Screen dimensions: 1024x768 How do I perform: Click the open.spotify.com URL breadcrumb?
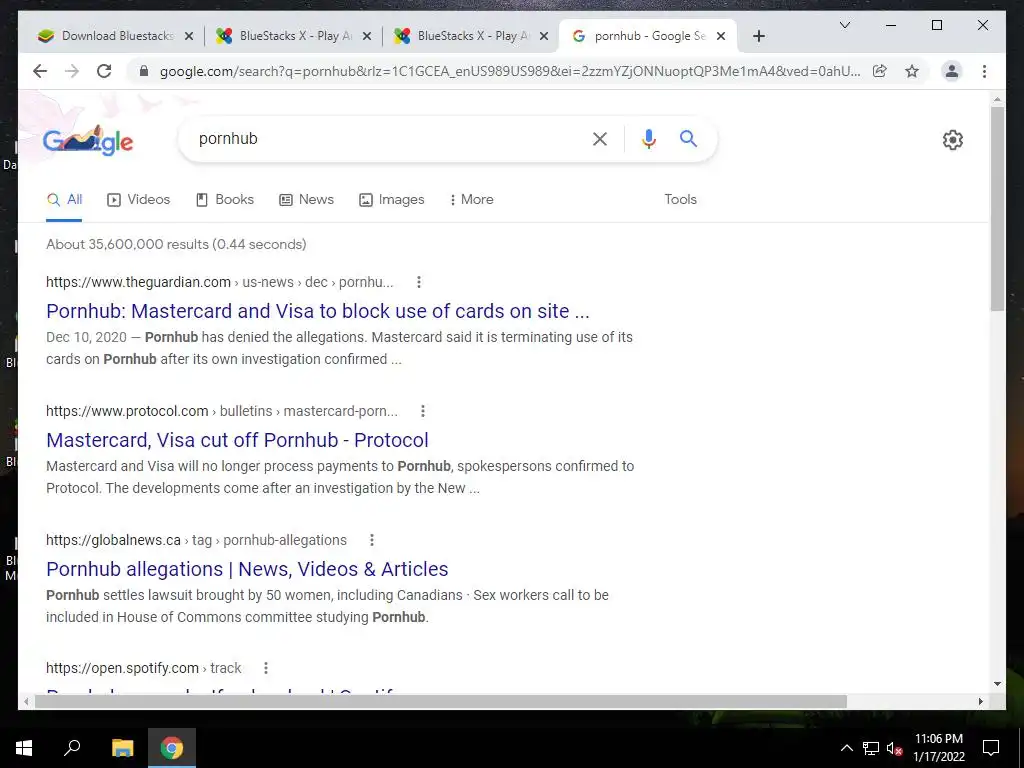(143, 668)
